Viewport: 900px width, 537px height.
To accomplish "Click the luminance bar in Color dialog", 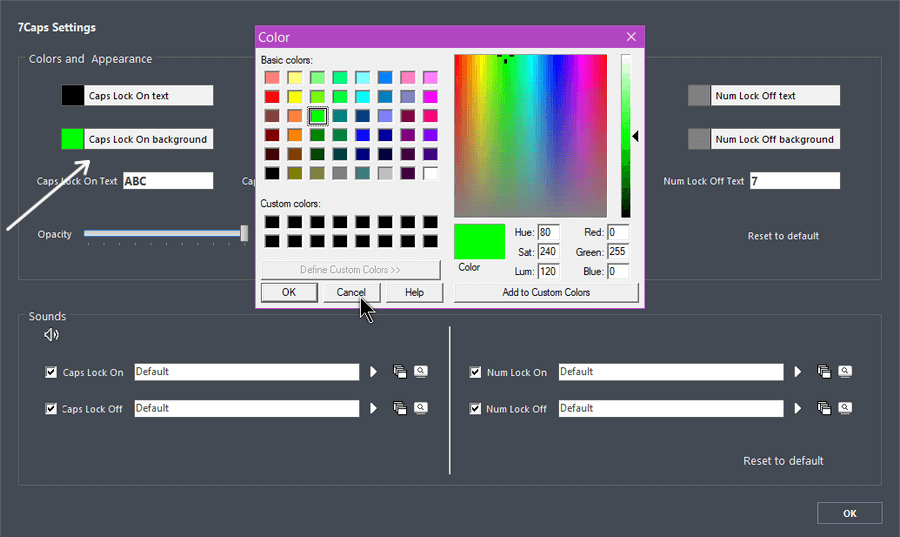I will (x=626, y=136).
